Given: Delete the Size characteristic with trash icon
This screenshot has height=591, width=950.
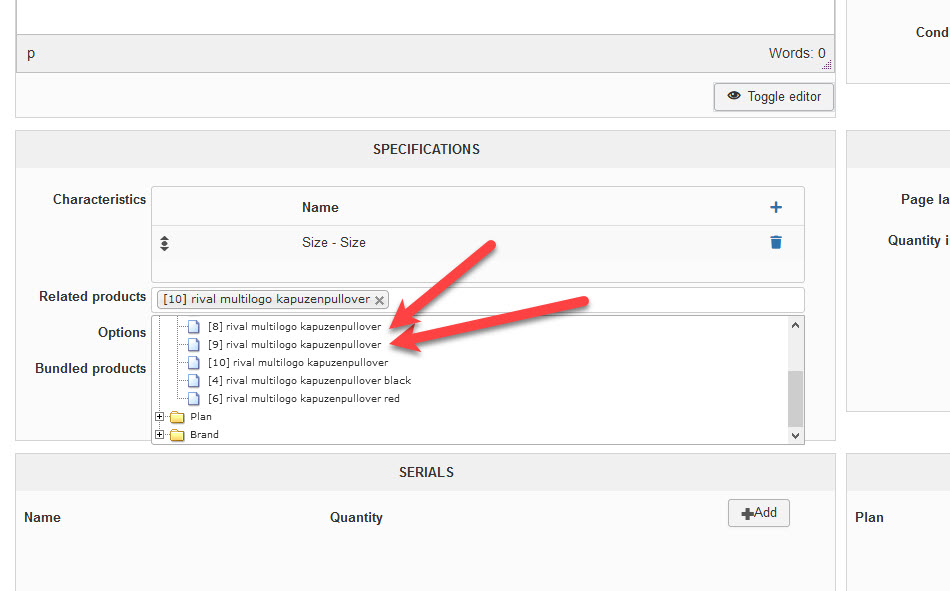Looking at the screenshot, I should click(x=776, y=242).
